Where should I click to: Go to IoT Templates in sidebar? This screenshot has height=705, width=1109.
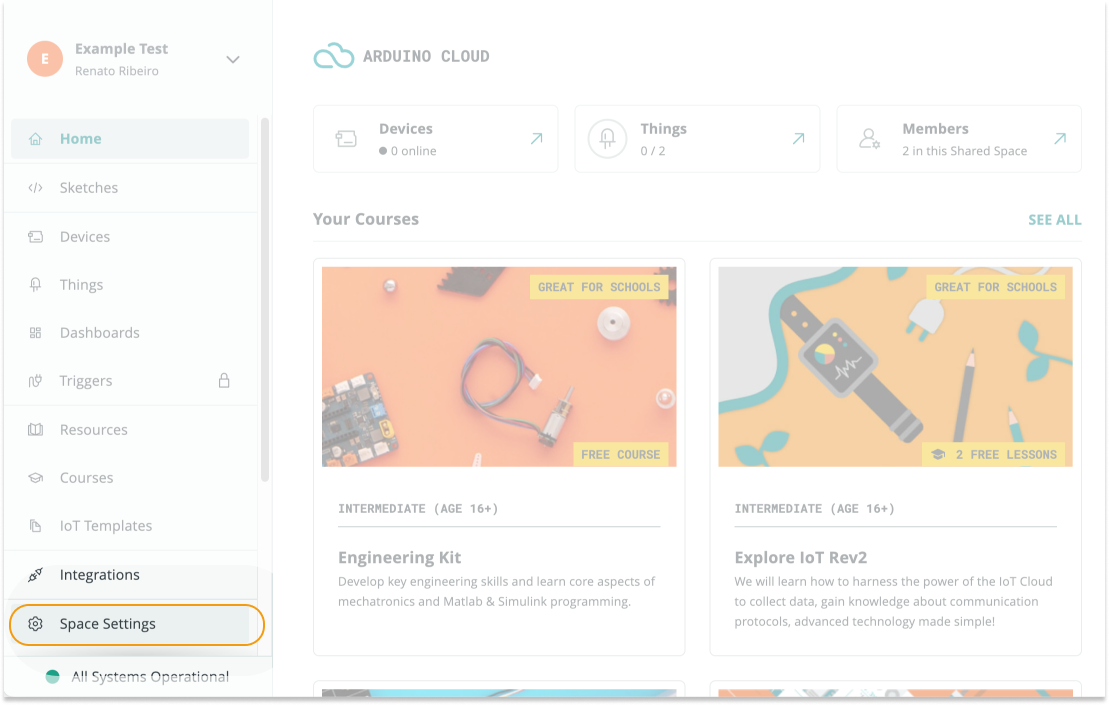click(x=105, y=526)
